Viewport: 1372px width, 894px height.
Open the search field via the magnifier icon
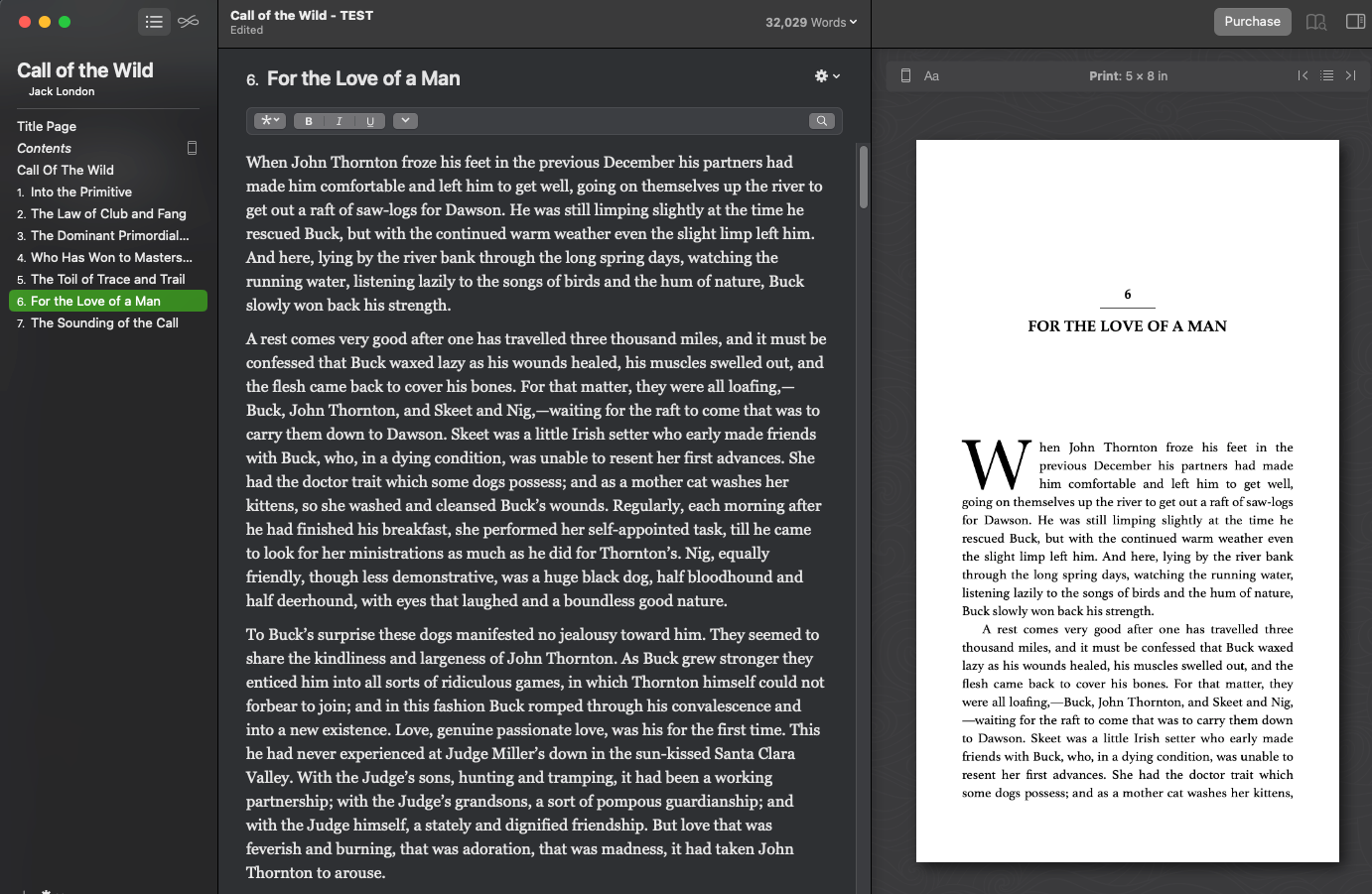point(821,120)
